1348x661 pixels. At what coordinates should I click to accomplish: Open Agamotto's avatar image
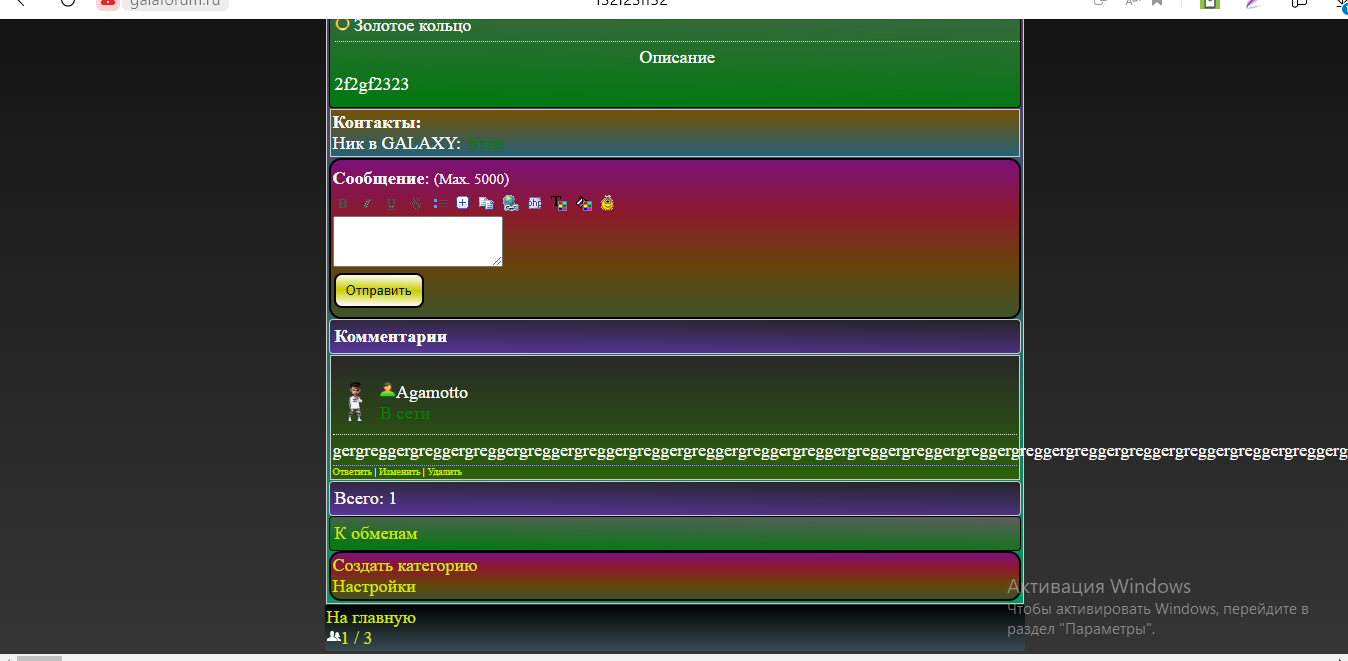(354, 401)
